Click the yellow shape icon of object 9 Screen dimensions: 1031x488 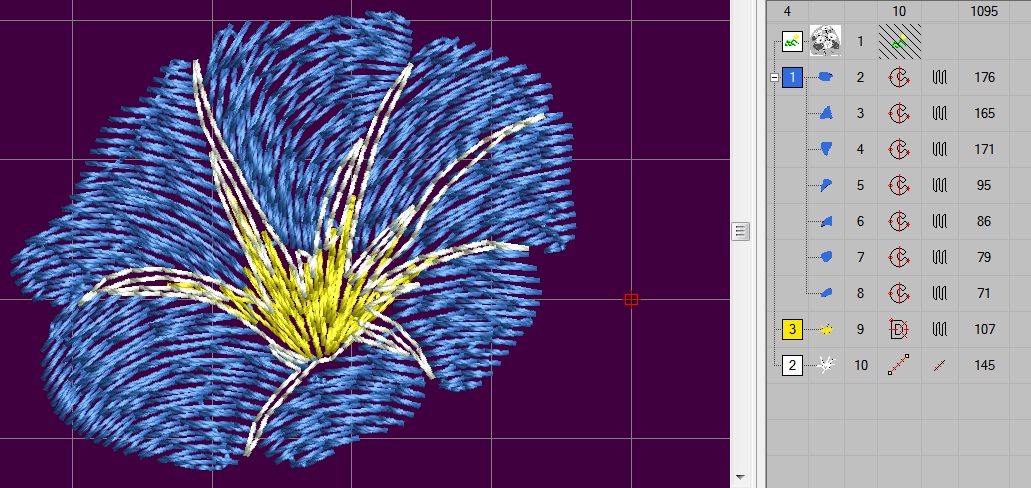click(x=826, y=329)
